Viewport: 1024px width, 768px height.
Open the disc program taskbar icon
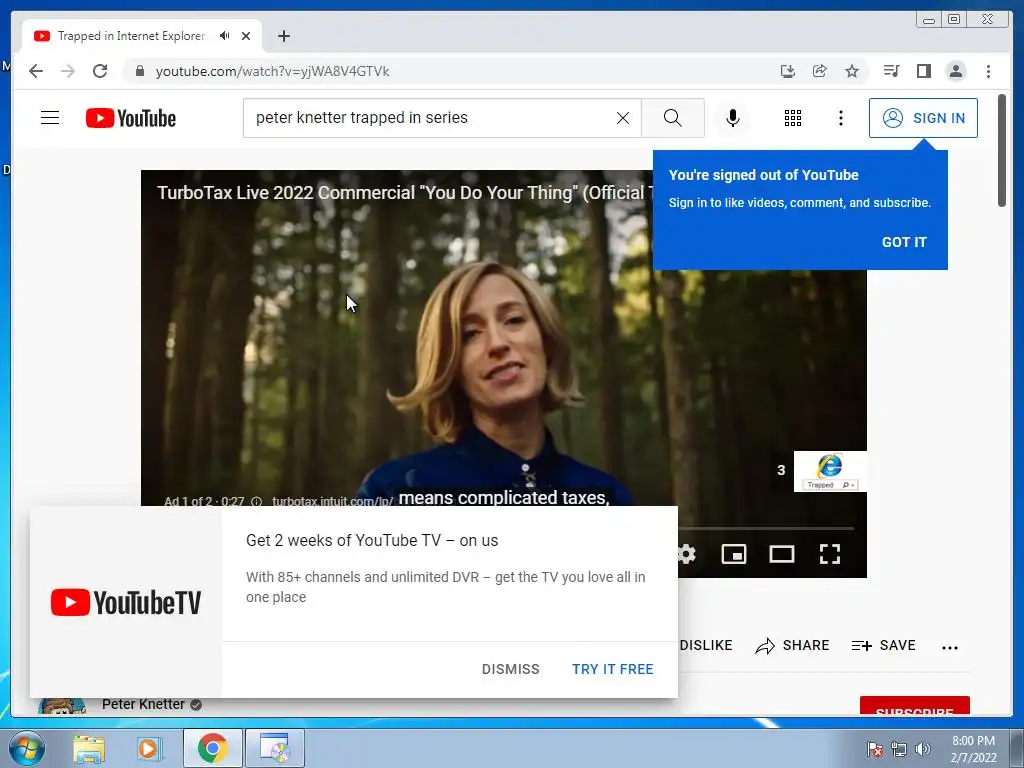pos(274,748)
